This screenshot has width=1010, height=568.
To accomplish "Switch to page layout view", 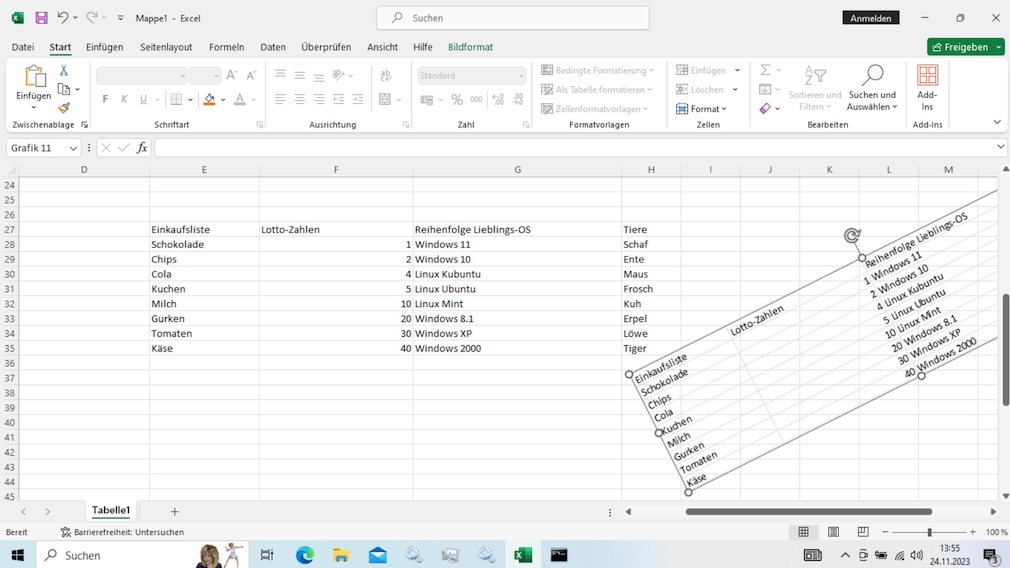I will coord(833,532).
